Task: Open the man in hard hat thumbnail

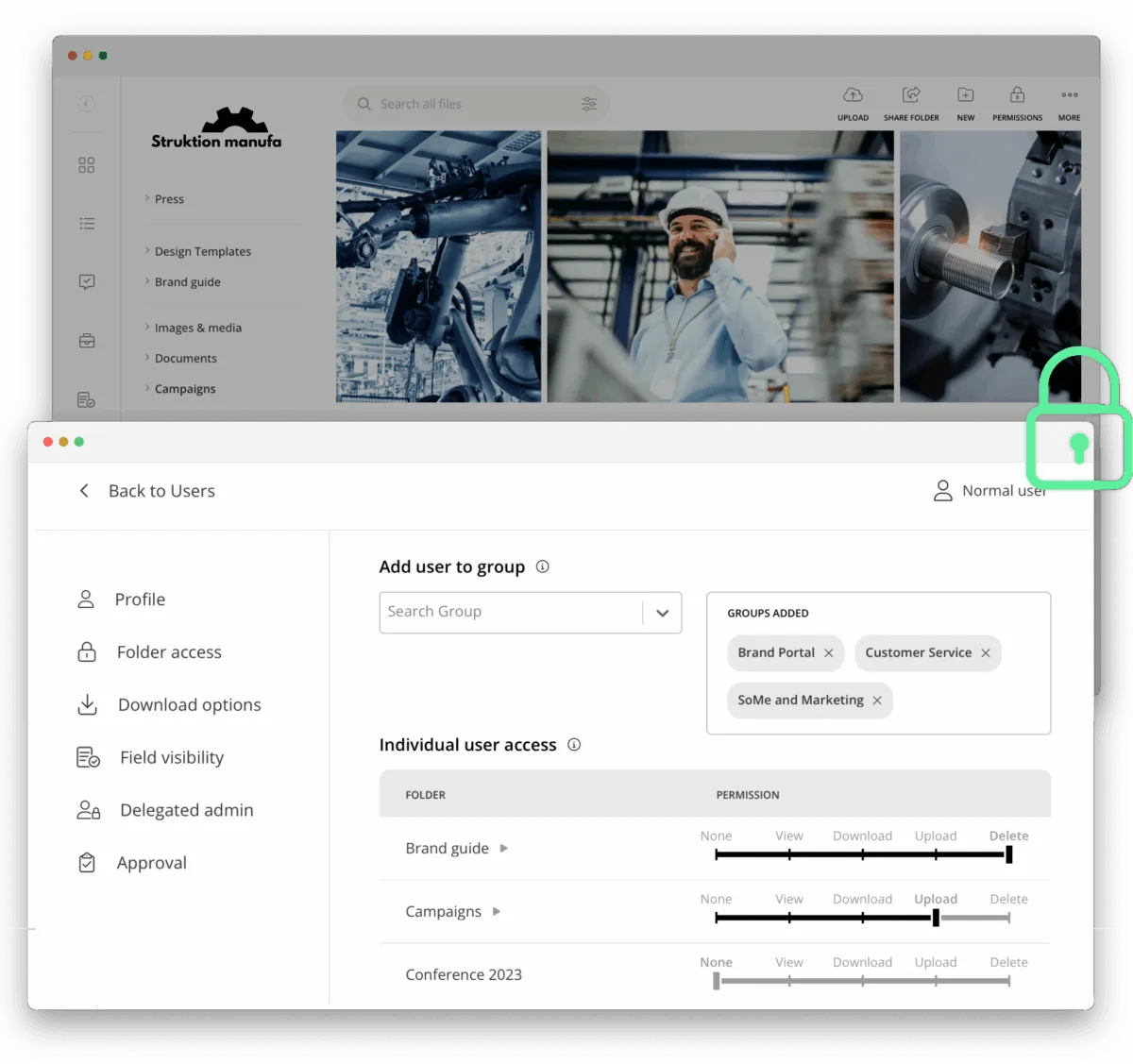Action: [x=720, y=267]
